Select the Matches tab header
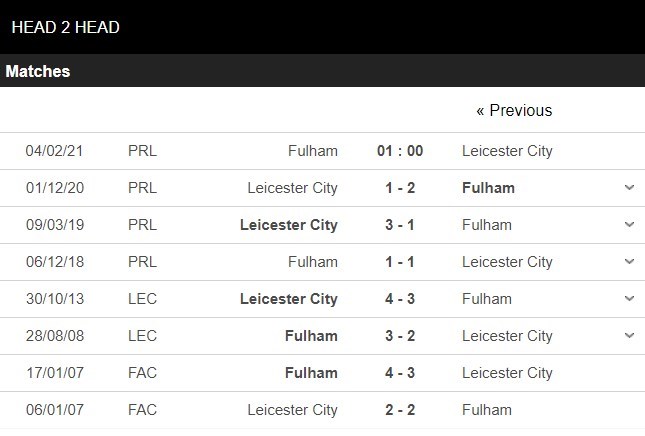 38,72
